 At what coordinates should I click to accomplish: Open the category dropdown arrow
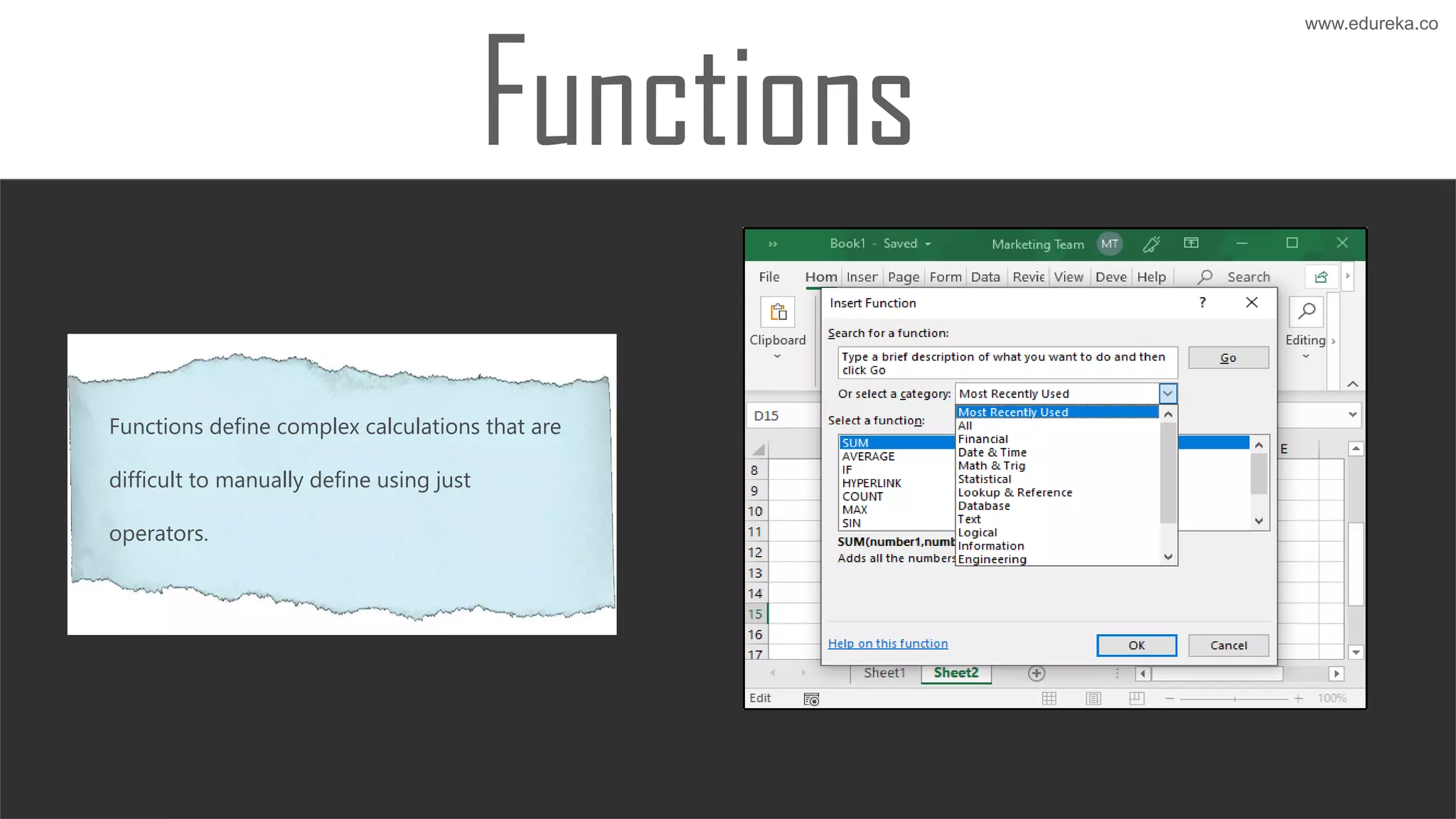tap(1167, 393)
